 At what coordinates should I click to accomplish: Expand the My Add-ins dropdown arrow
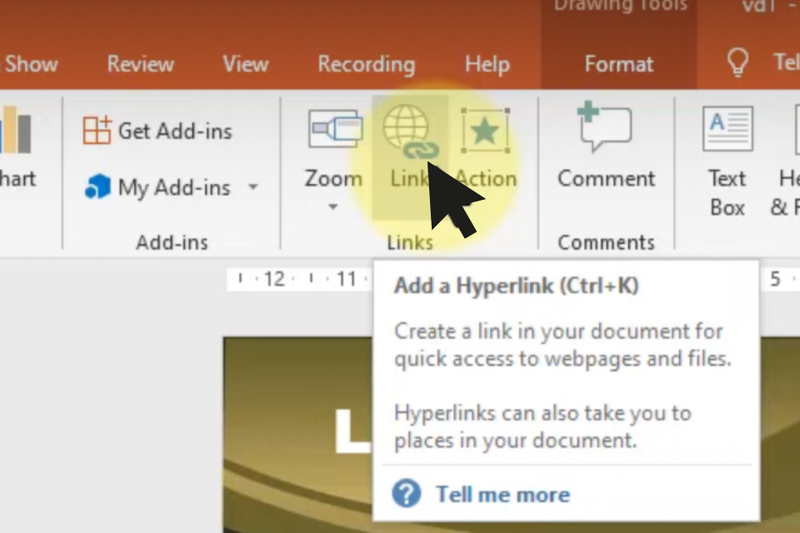[253, 187]
